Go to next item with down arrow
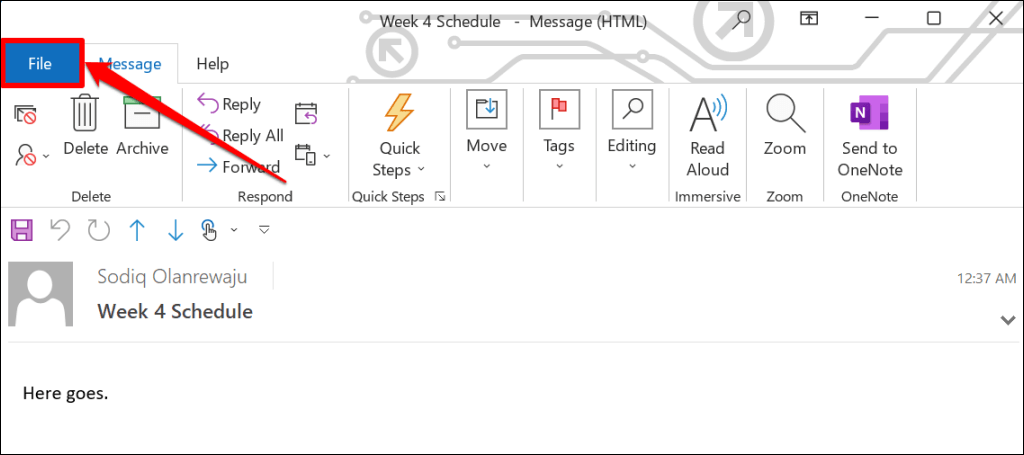 point(175,231)
